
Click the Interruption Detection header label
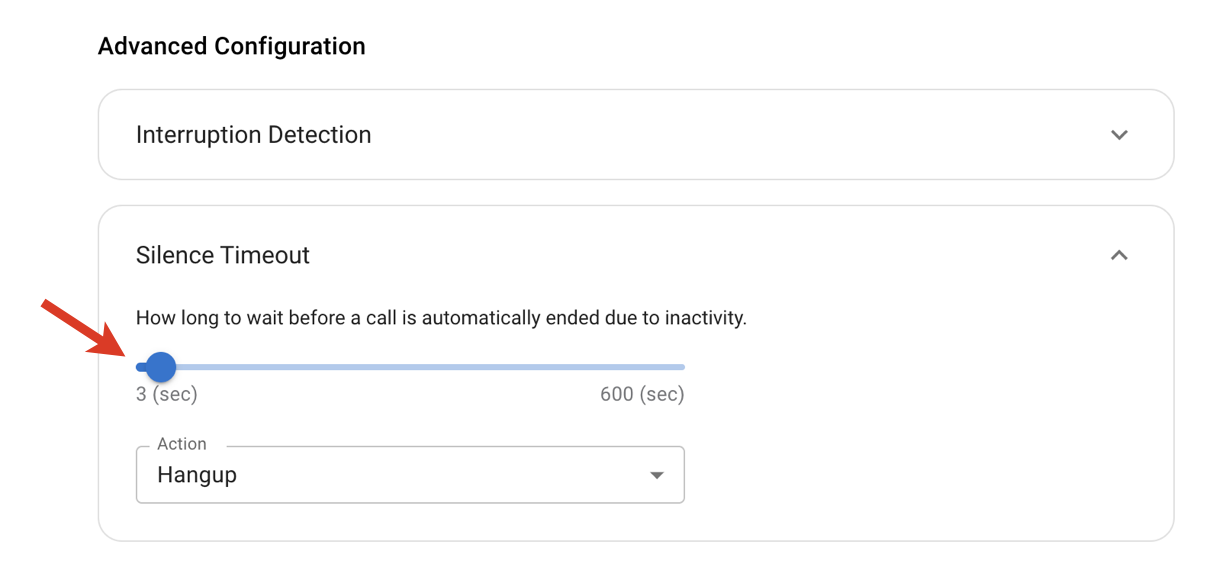click(252, 134)
